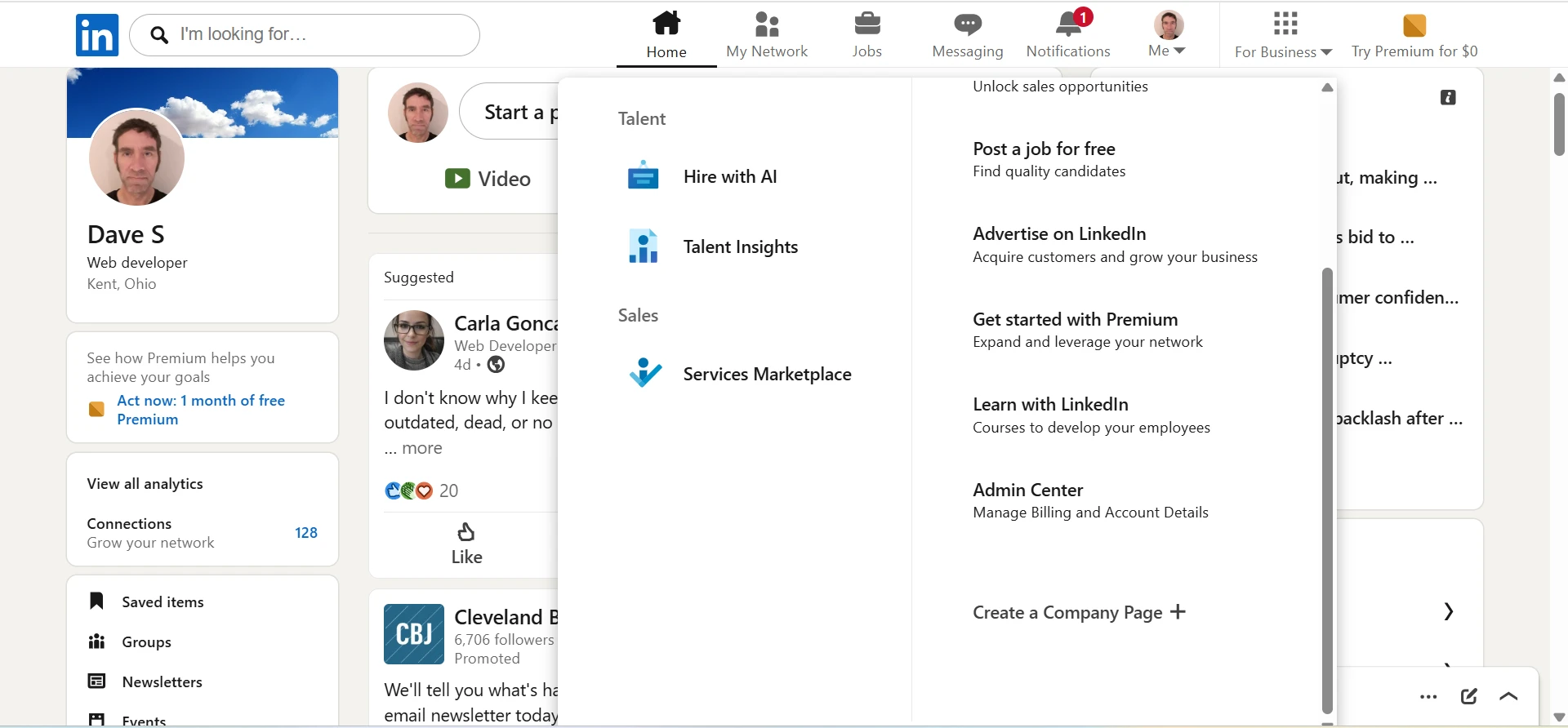Viewport: 1568px width, 728px height.
Task: Click the page scrollbar up arrow
Action: click(1559, 78)
